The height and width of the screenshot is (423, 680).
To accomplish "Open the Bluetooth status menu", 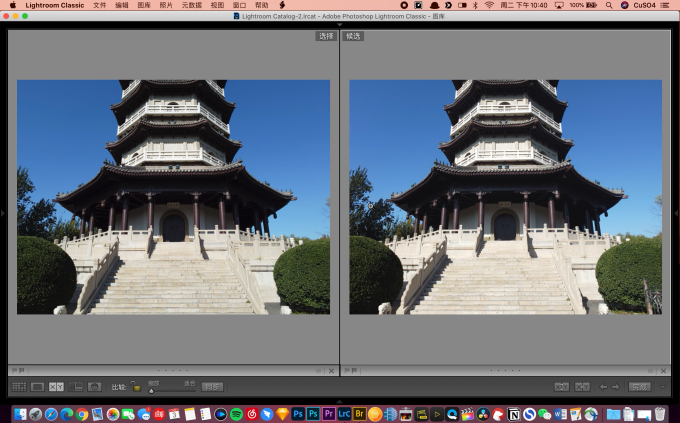I will point(475,5).
